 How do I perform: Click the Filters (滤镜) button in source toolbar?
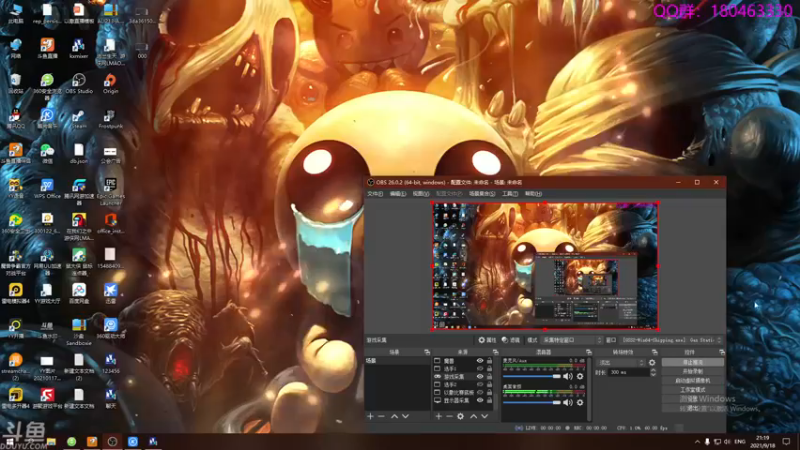point(511,340)
